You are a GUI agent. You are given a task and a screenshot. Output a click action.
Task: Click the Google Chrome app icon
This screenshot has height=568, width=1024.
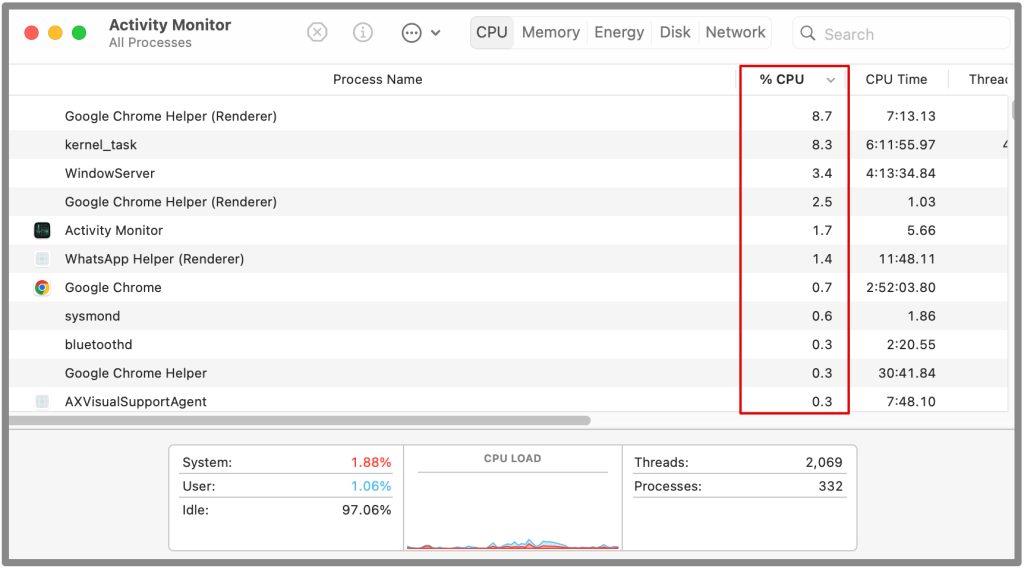(42, 287)
